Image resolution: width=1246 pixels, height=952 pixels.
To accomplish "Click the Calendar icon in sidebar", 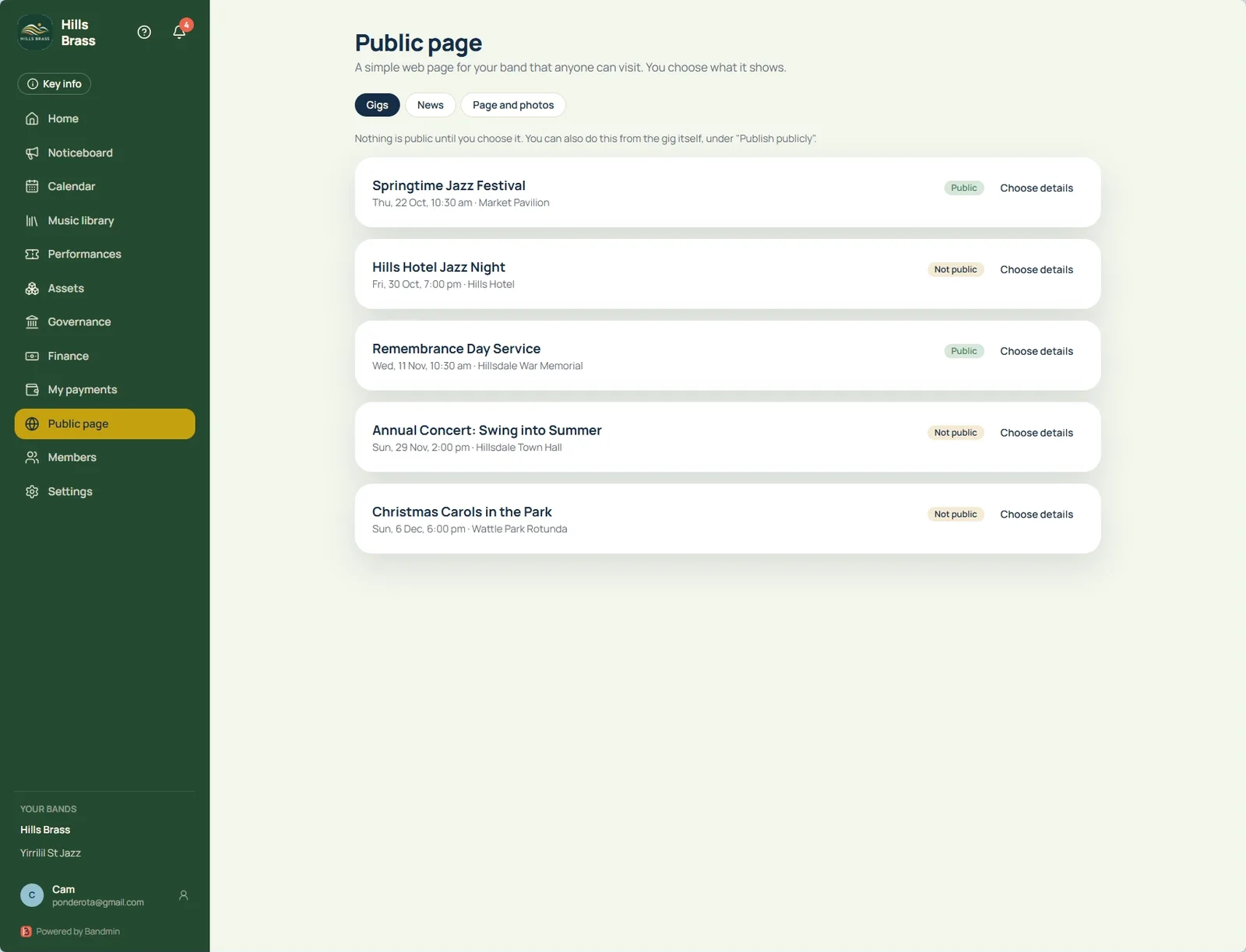I will click(32, 186).
